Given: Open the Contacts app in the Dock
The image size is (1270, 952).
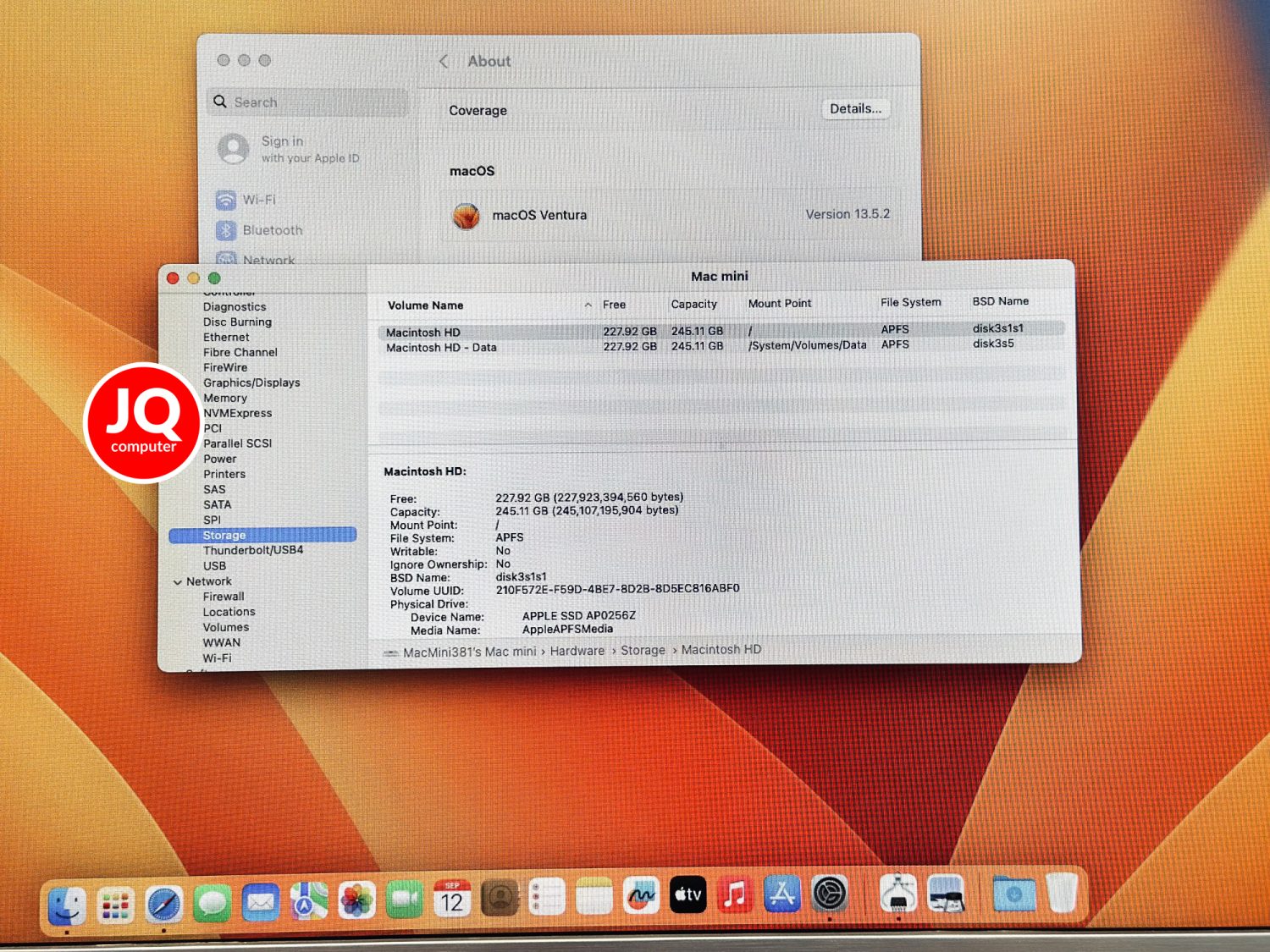Looking at the screenshot, I should pos(500,898).
